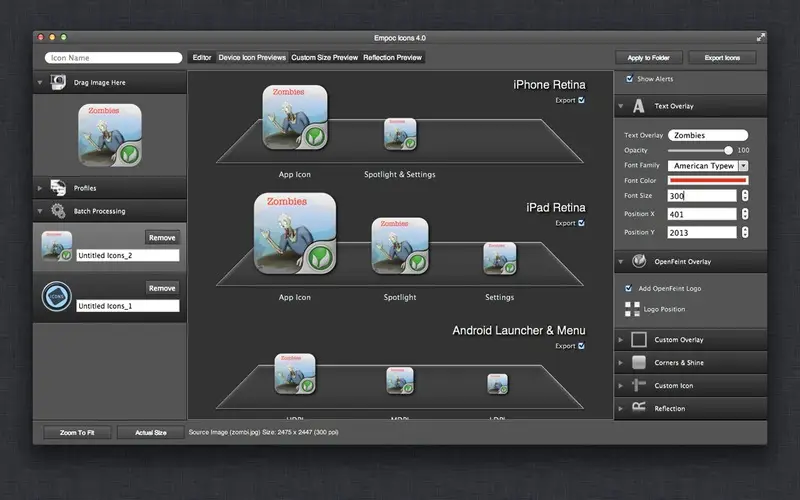The height and width of the screenshot is (500, 800).
Task: Expand the Corners & Shine panel
Action: tap(621, 362)
